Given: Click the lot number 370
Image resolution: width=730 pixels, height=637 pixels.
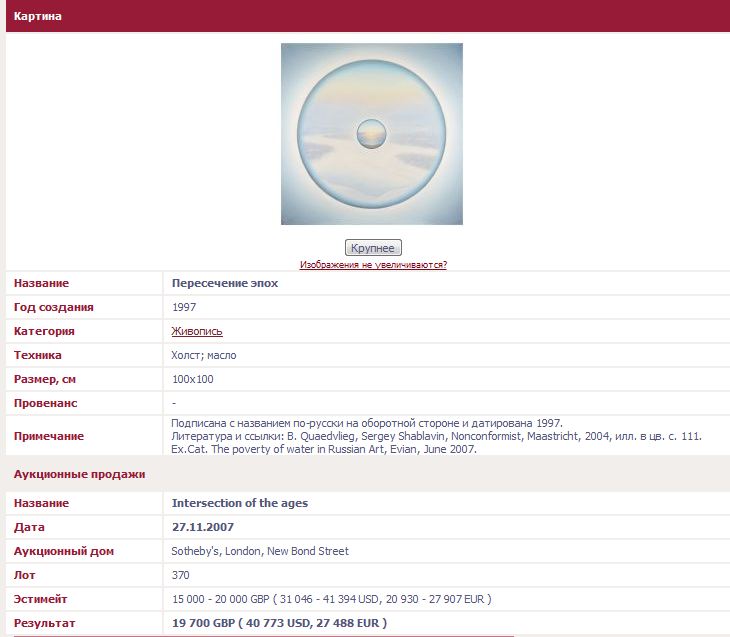Looking at the screenshot, I should tap(181, 575).
